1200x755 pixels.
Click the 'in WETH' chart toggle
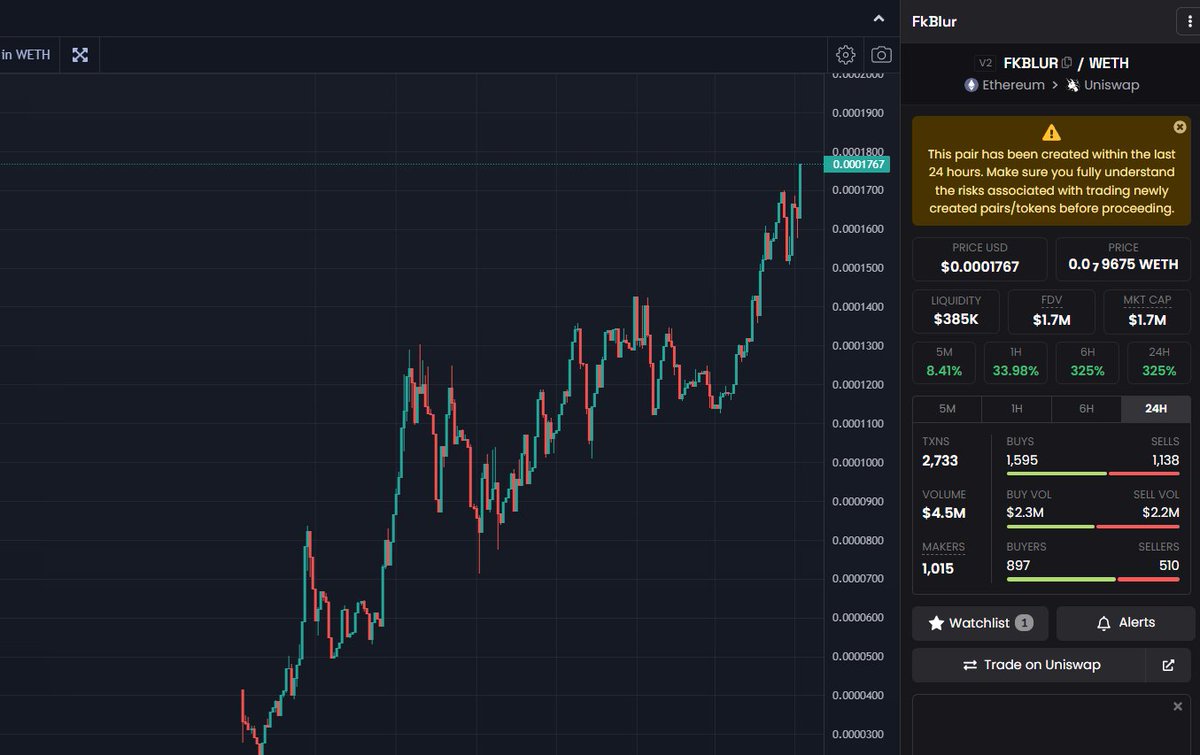coord(26,55)
